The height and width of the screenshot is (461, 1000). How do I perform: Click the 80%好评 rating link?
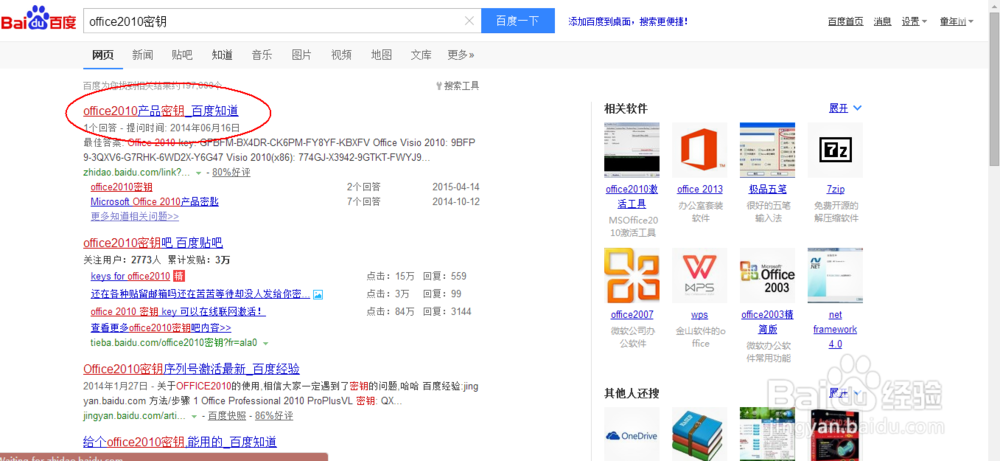pyautogui.click(x=232, y=173)
